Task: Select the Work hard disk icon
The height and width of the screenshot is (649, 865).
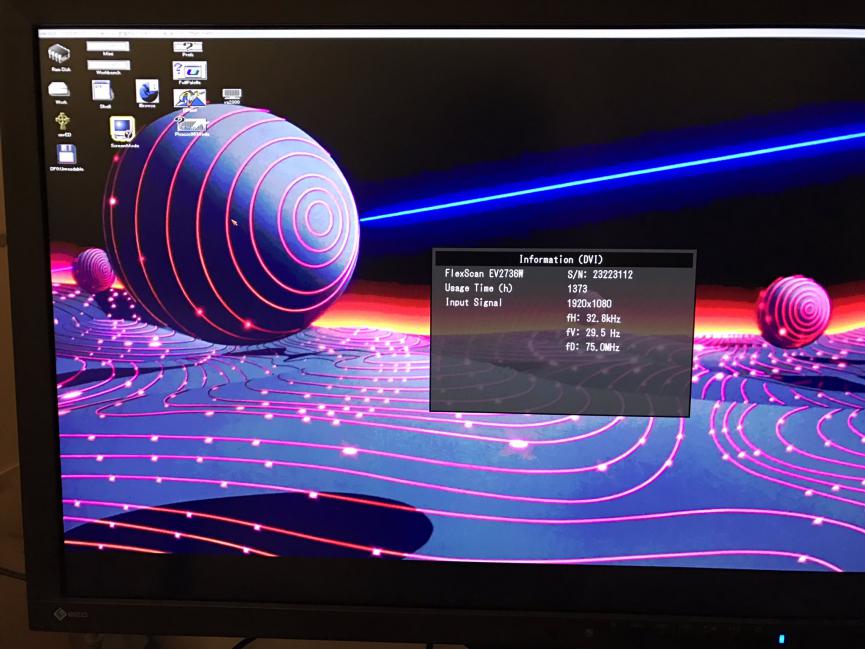Action: (x=60, y=90)
